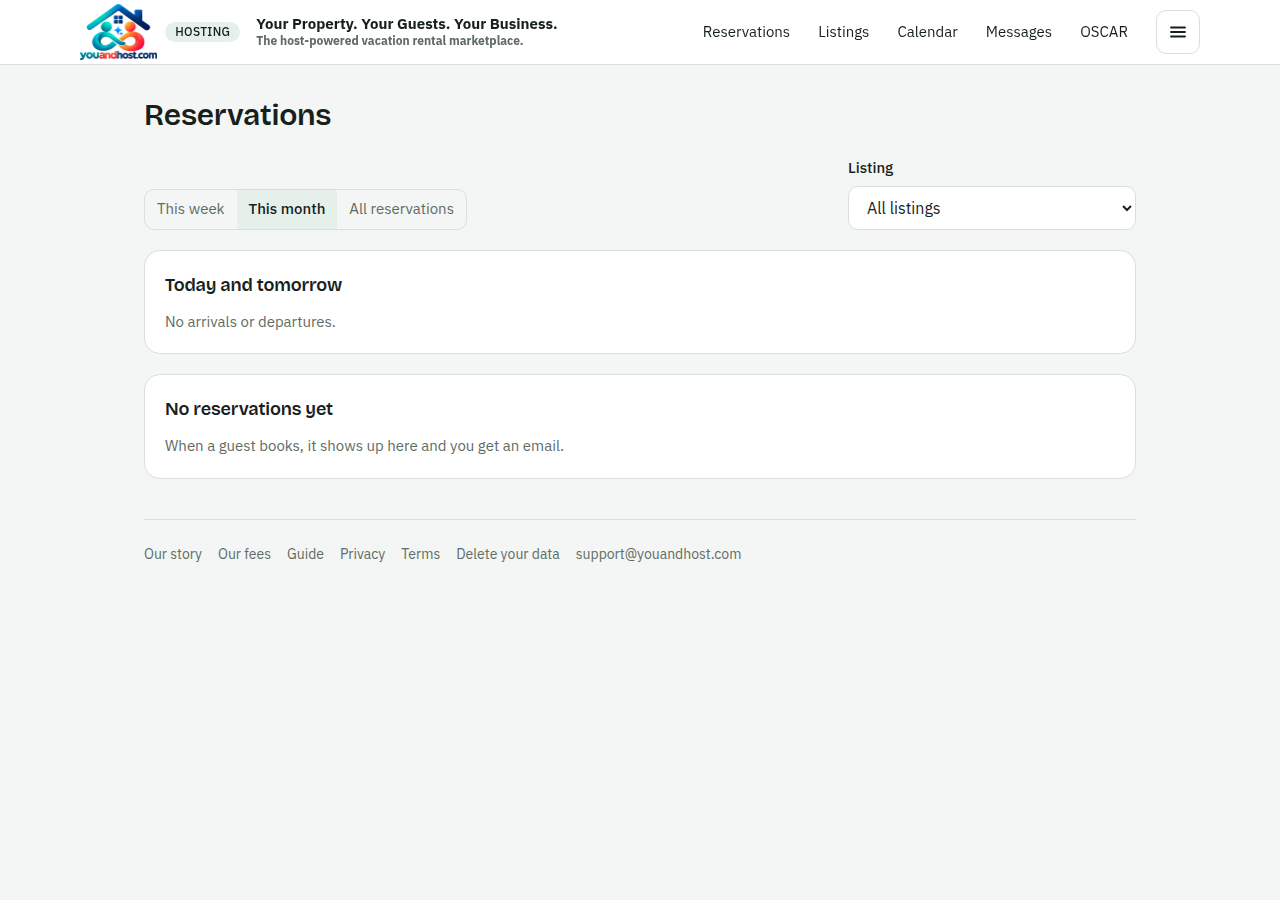Open the Calendar page
The image size is (1280, 900).
[x=927, y=32]
